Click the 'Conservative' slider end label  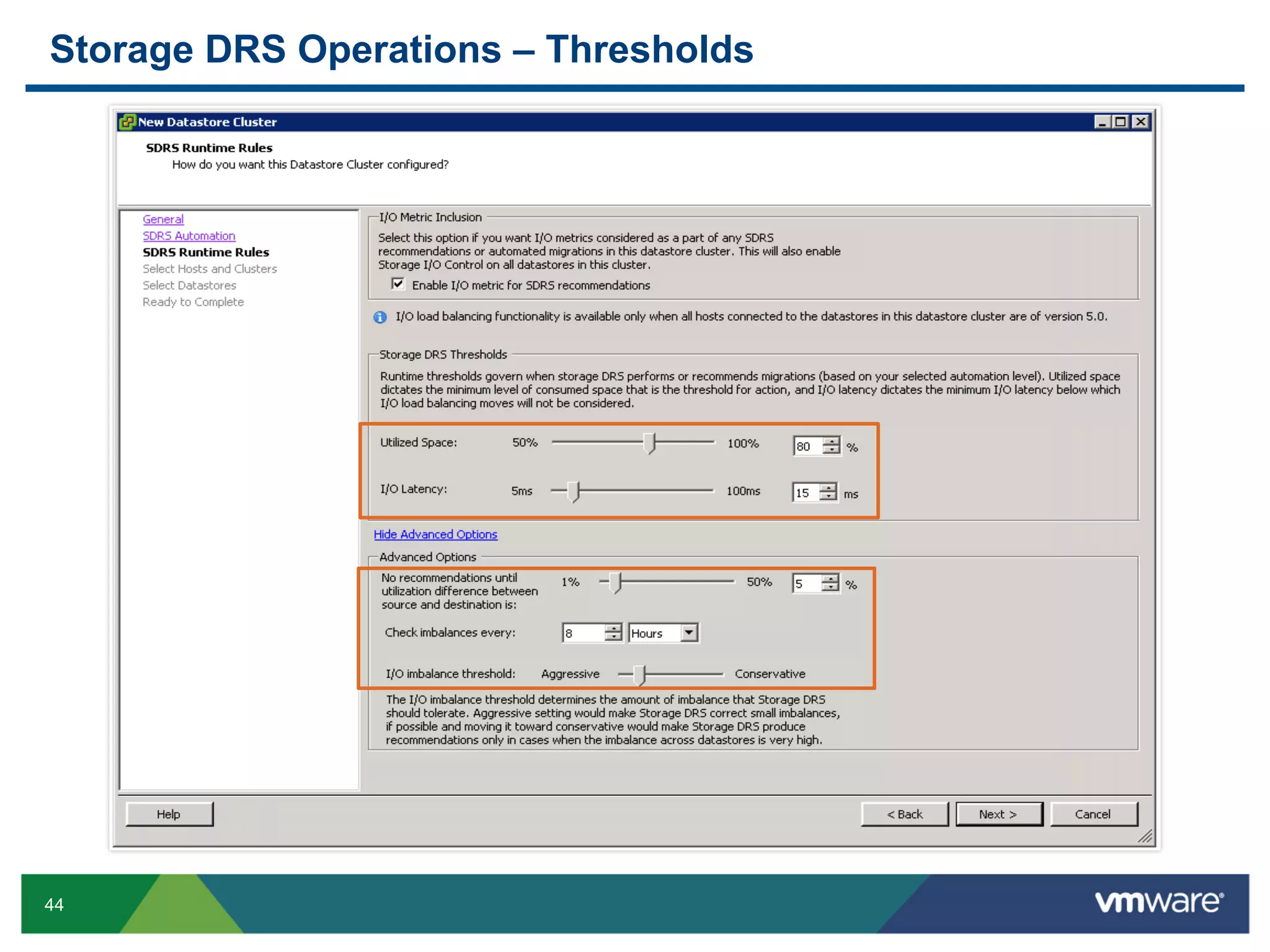[770, 674]
